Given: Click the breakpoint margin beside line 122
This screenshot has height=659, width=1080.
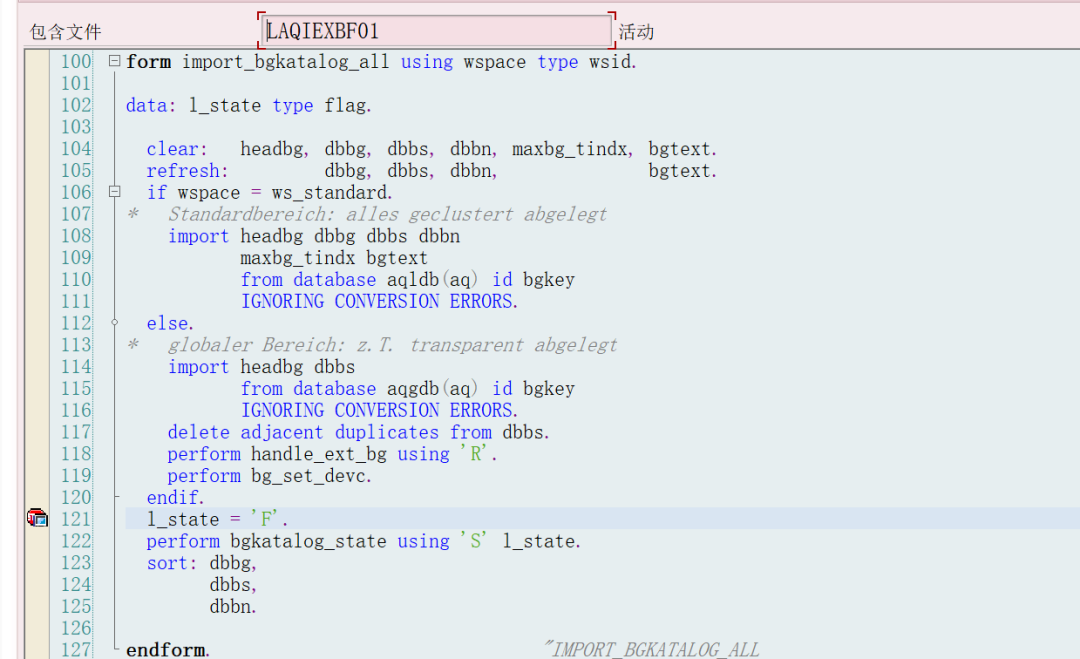Looking at the screenshot, I should point(37,541).
